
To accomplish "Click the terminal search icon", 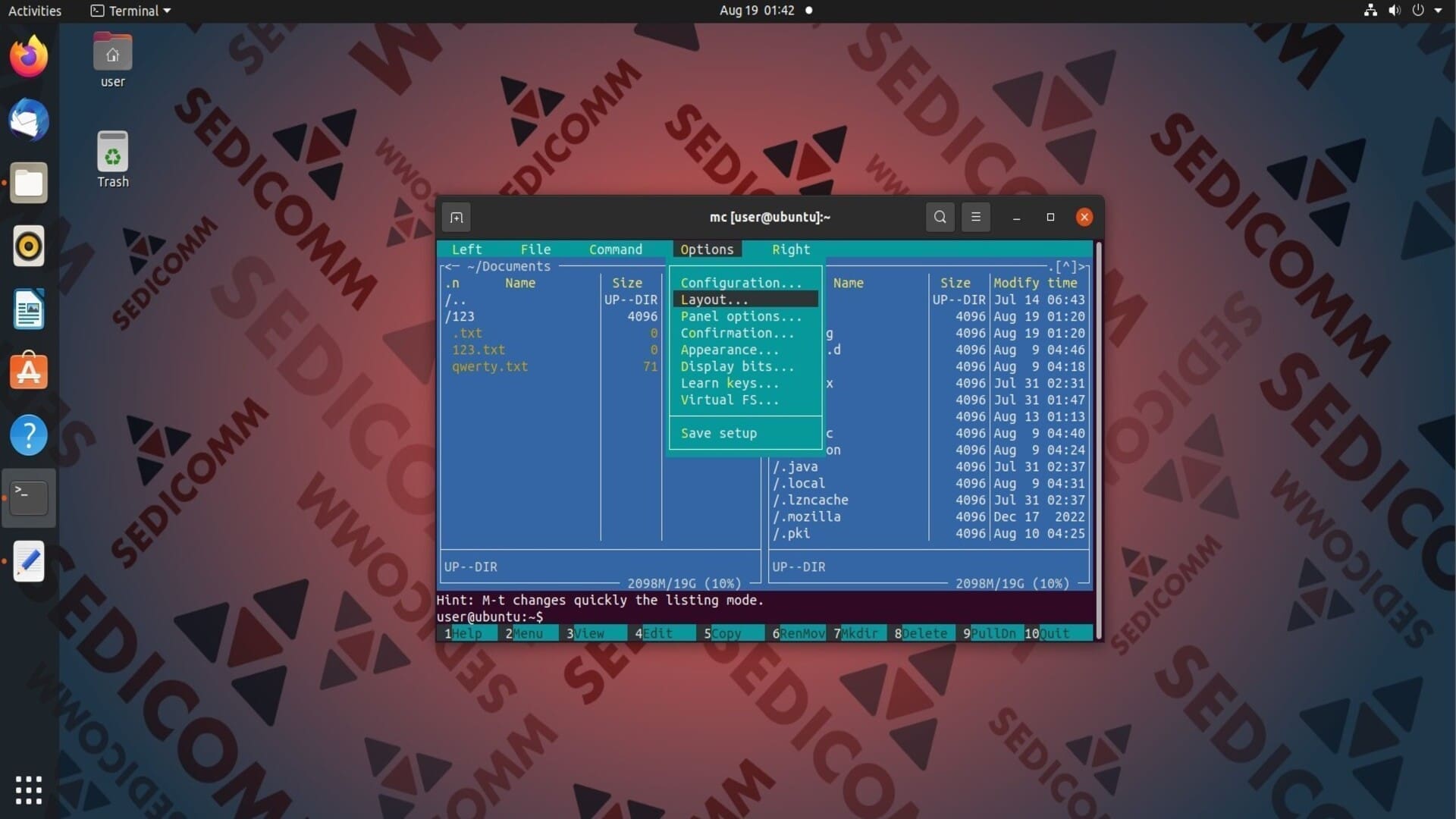I will click(x=940, y=218).
